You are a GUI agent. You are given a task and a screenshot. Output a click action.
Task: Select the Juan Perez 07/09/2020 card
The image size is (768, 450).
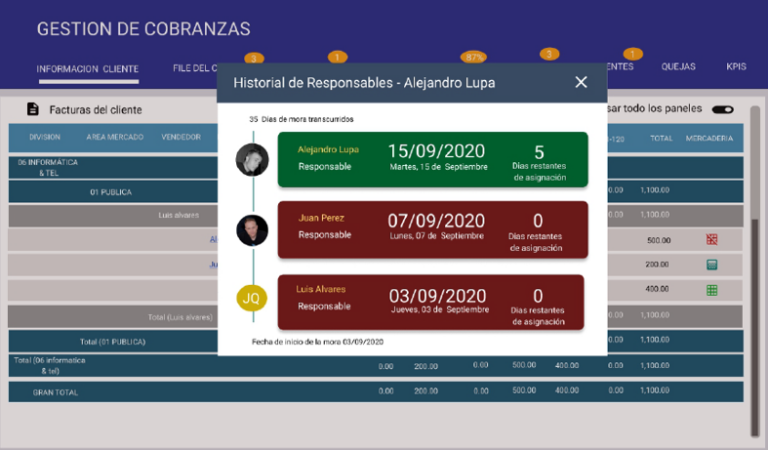(432, 230)
